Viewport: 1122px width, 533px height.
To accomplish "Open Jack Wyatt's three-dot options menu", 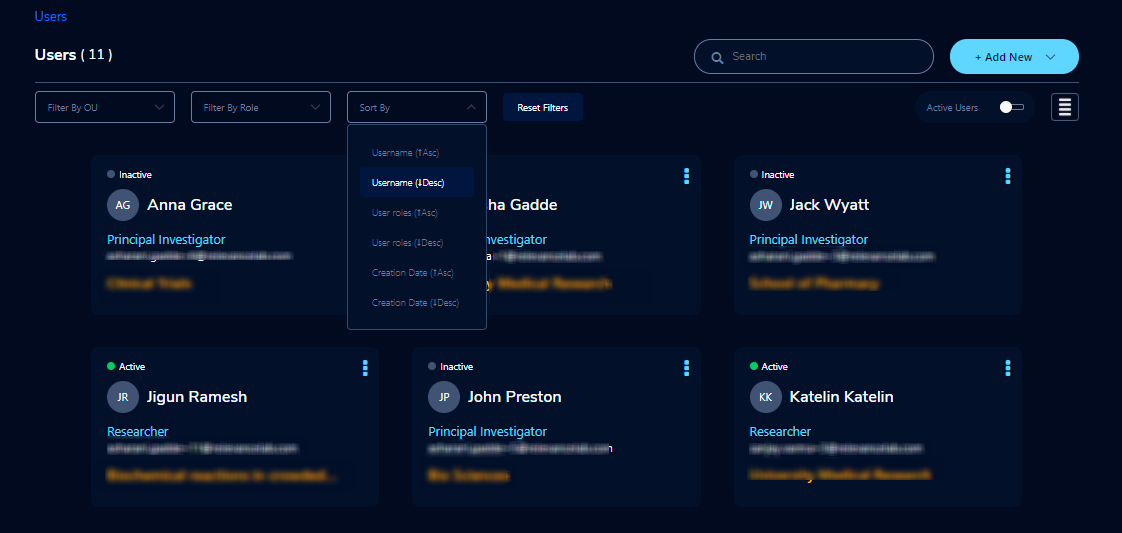I will [1008, 176].
